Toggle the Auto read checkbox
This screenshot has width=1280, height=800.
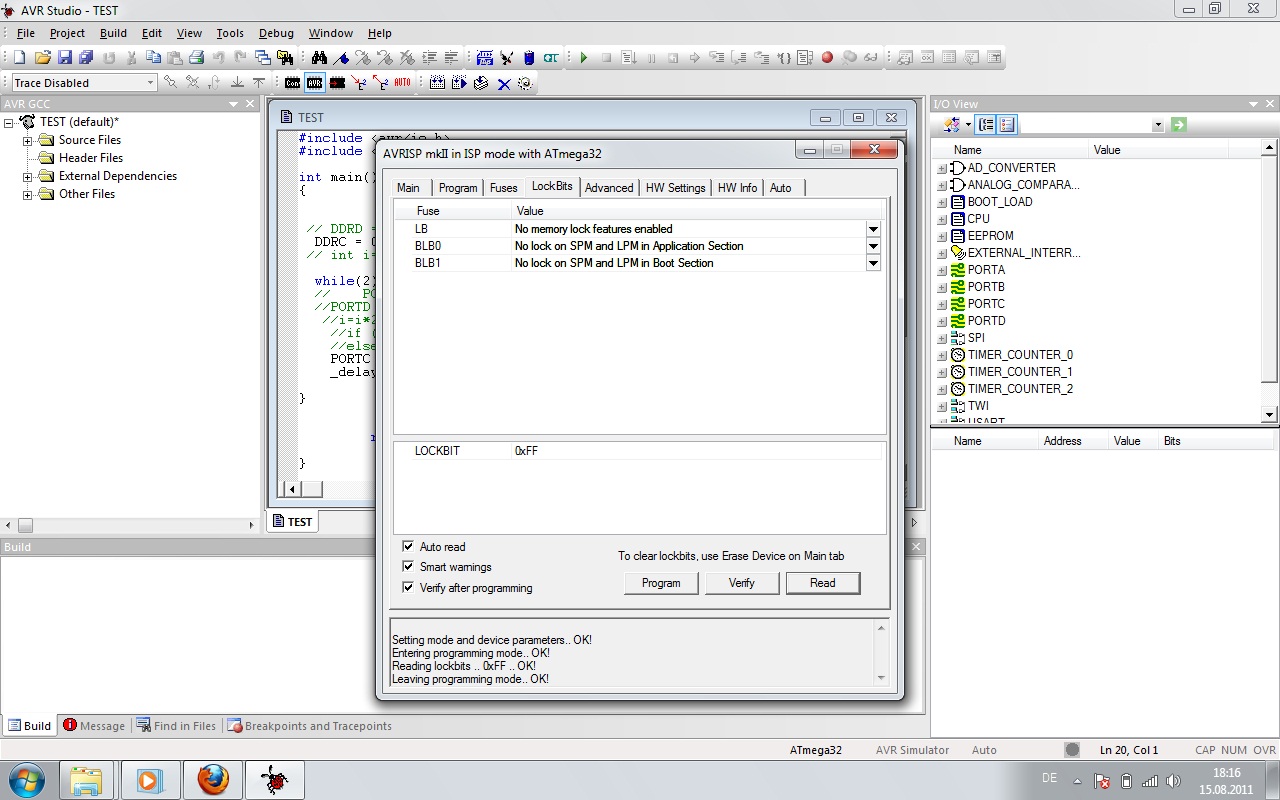coord(408,547)
